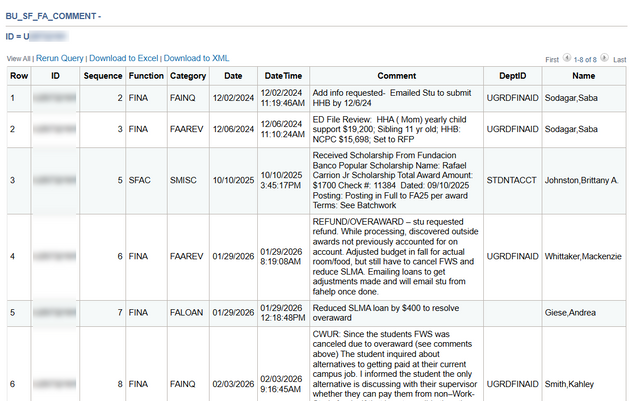Click Download to XML link
This screenshot has height=401, width=636.
[x=196, y=58]
